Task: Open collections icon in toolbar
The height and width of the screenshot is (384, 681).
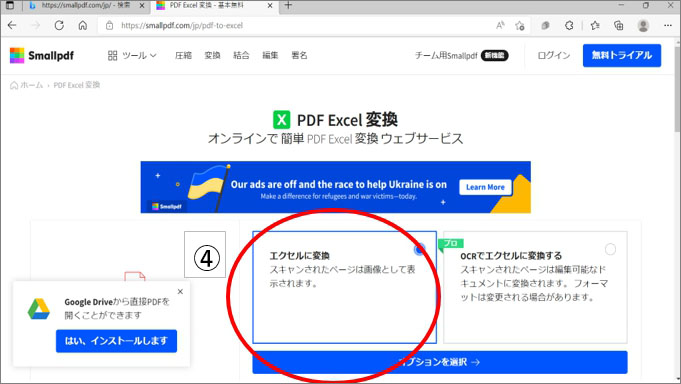Action: (618, 26)
